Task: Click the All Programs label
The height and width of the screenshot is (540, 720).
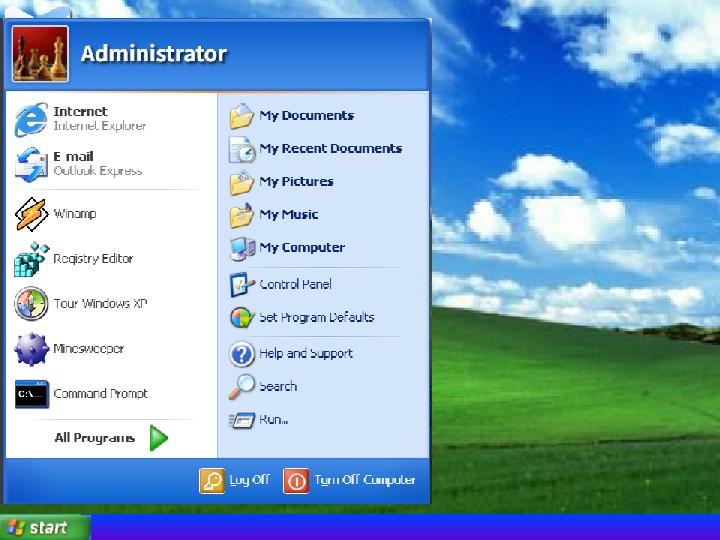Action: click(95, 438)
